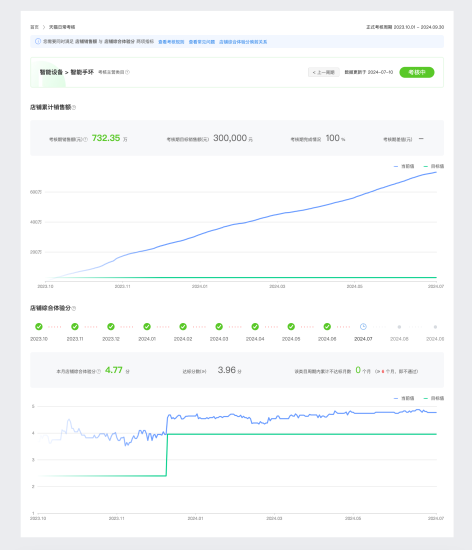This screenshot has height=550, width=472.
Task: Select the 2024.04 green check milestone
Action: pos(255,327)
